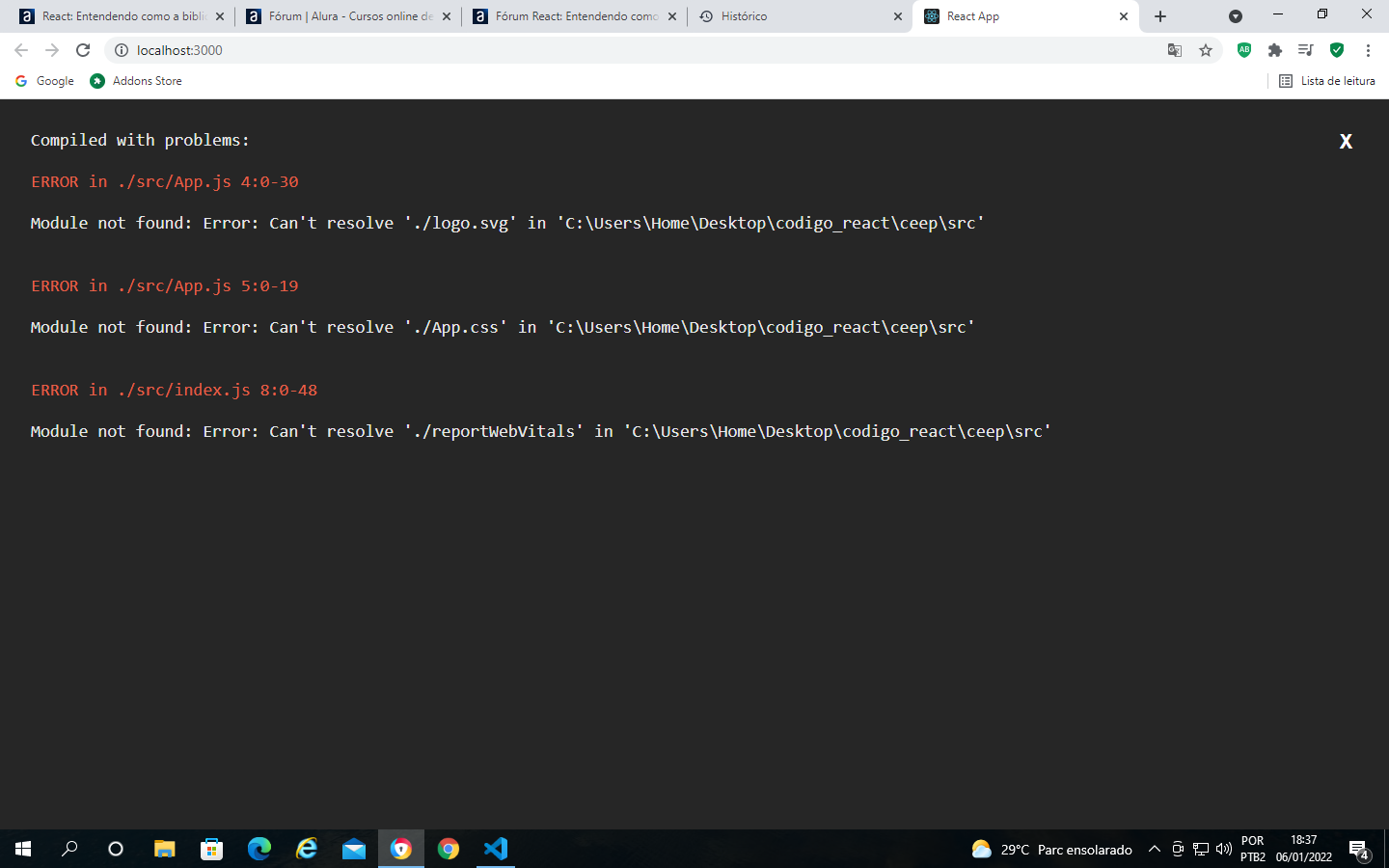1389x868 pixels.
Task: Switch to Visual Studio Code from the taskbar
Action: [x=496, y=849]
